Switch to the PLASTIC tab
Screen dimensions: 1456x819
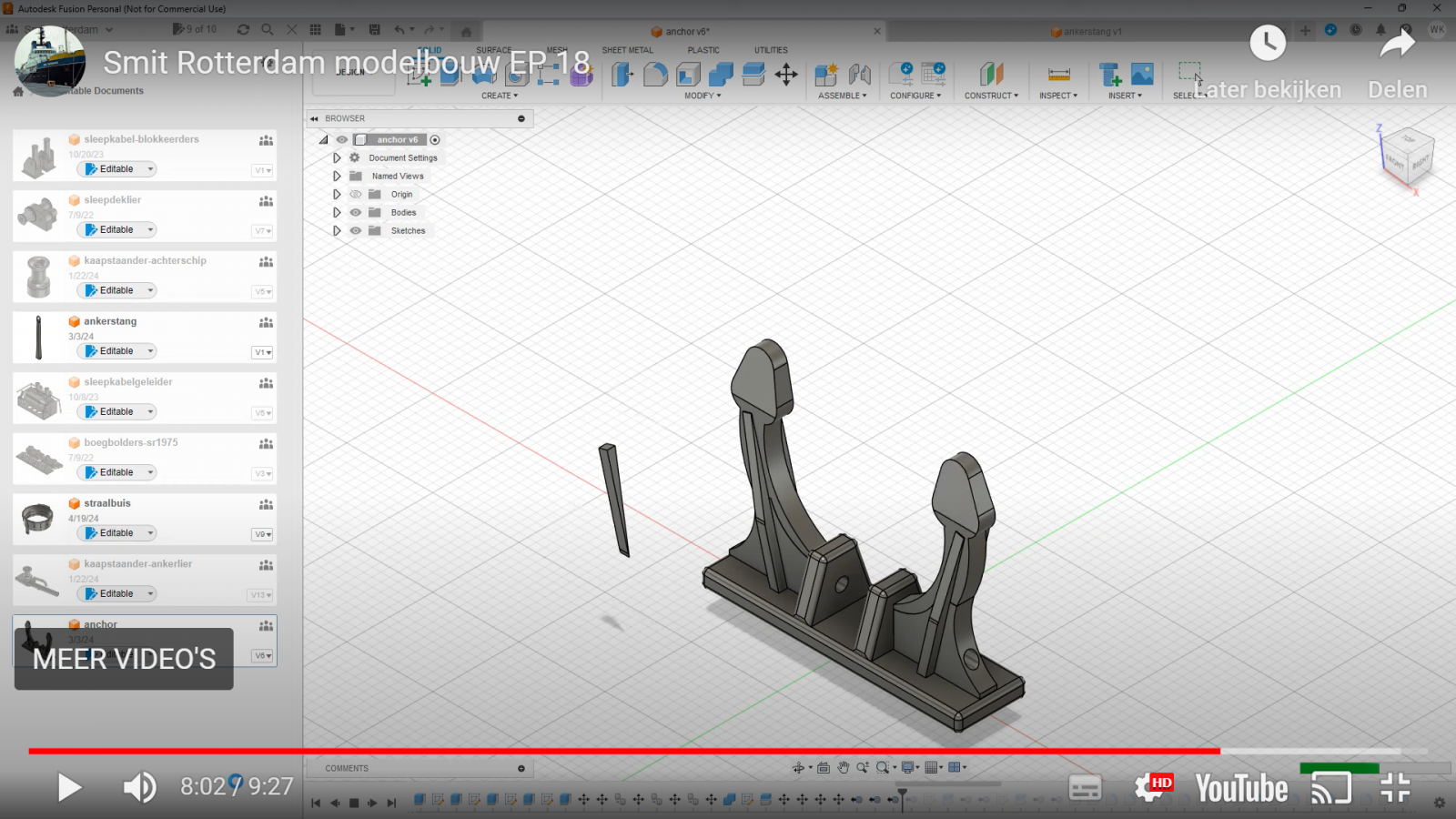(x=703, y=50)
